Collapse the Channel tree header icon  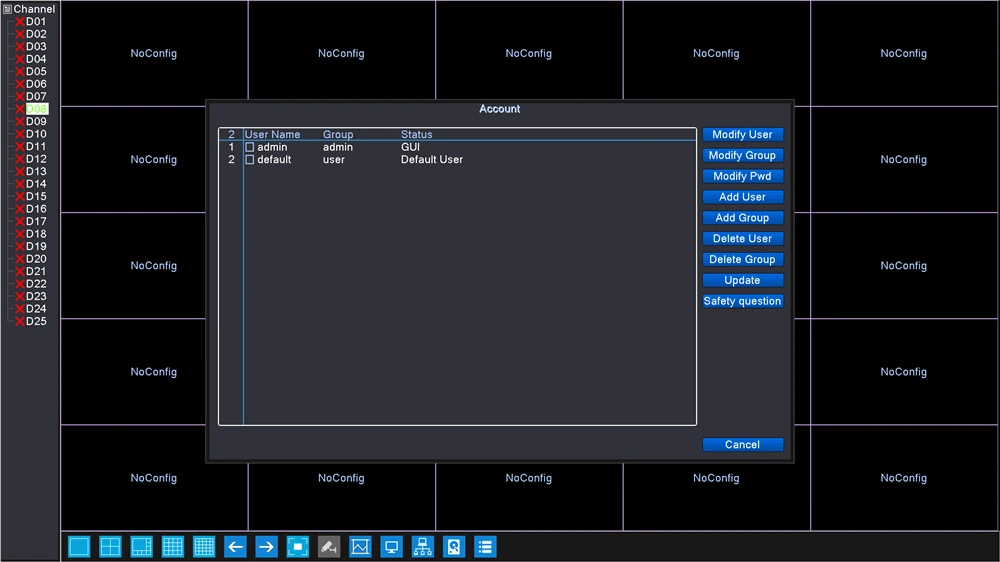click(7, 9)
